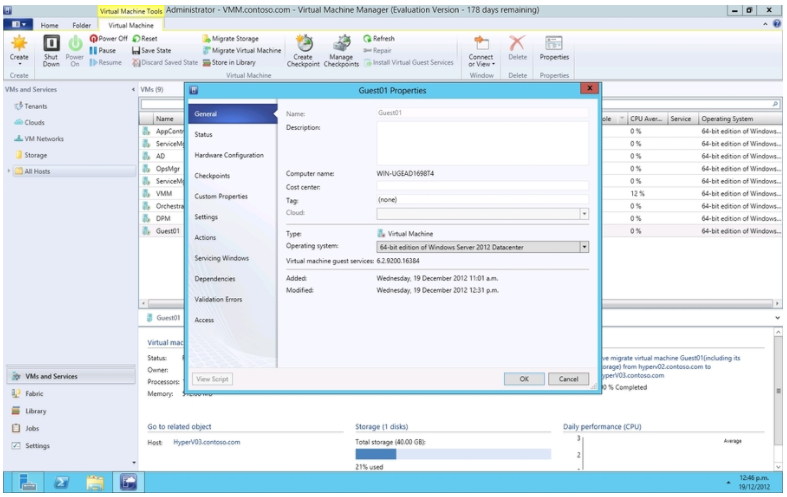Image resolution: width=787 pixels, height=497 pixels.
Task: Click Power Off in the ribbon
Action: tap(108, 39)
